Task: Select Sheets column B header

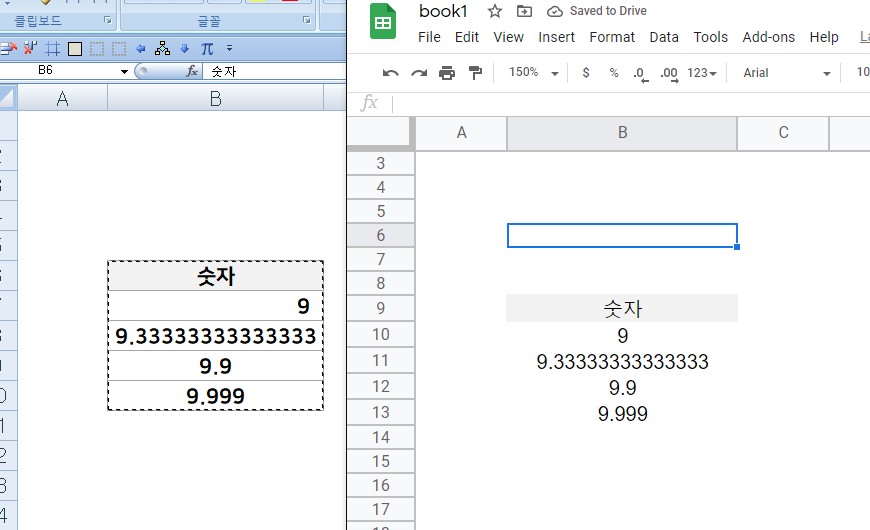Action: tap(623, 133)
